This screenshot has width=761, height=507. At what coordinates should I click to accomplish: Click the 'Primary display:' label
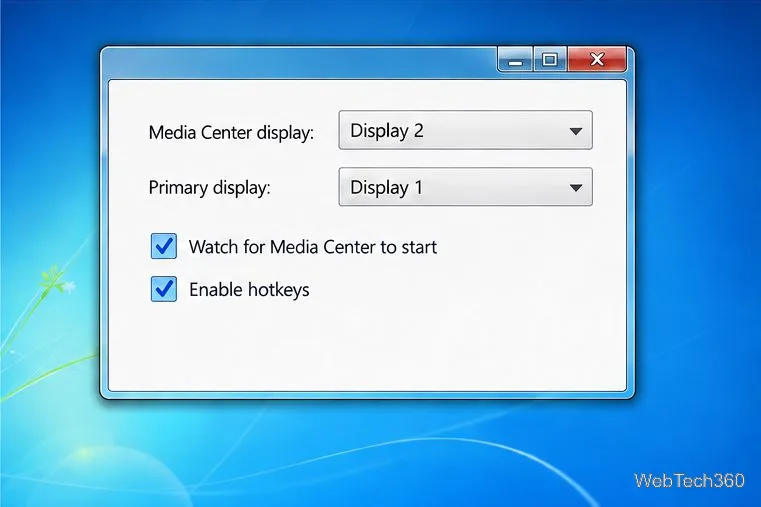click(209, 188)
